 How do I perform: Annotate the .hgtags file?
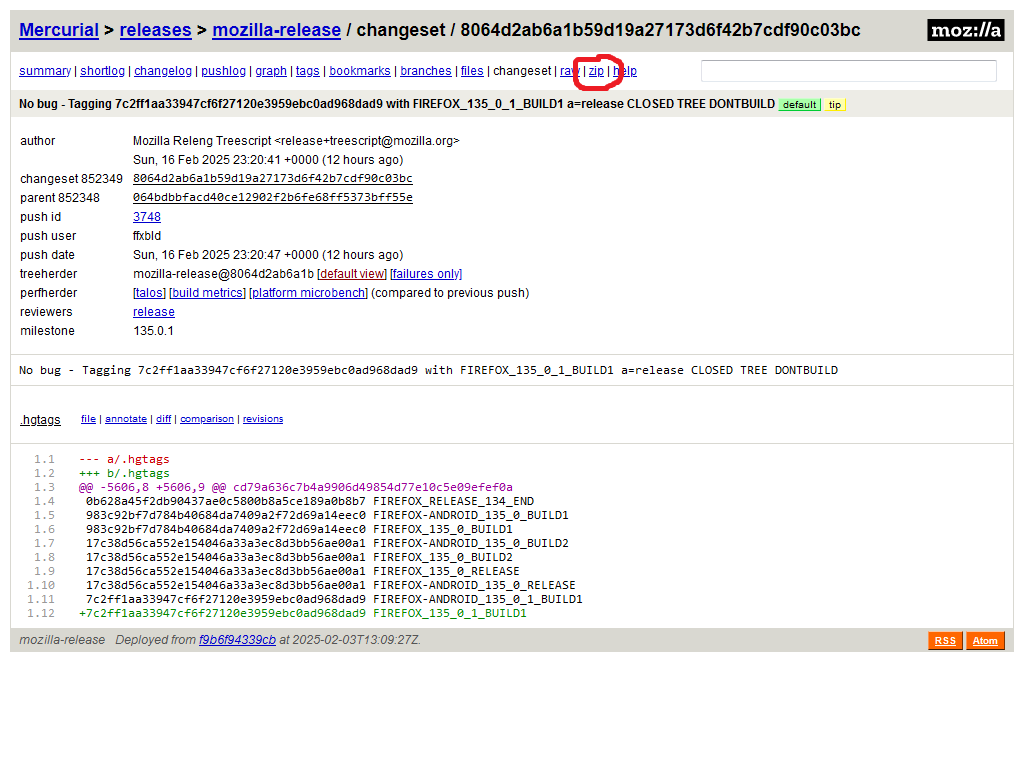126,419
